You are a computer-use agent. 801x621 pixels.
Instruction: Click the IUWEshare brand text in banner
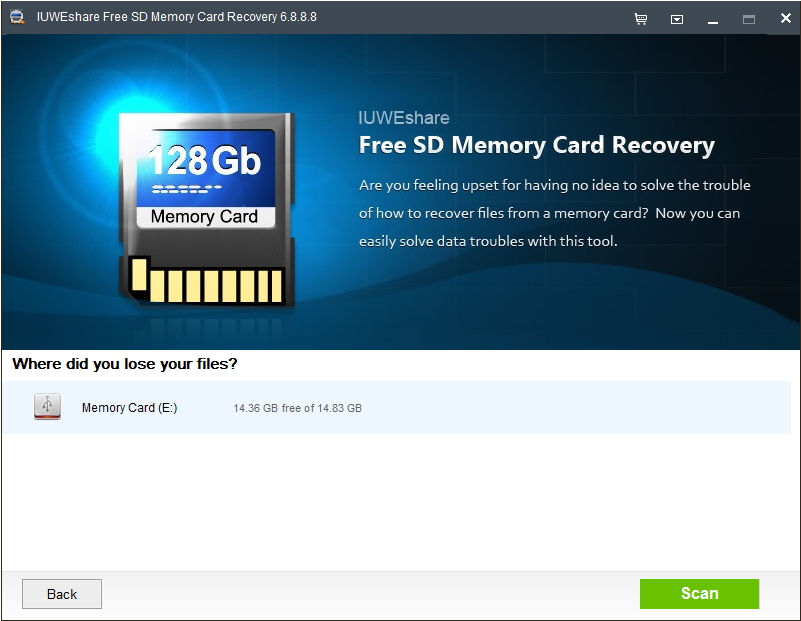404,118
